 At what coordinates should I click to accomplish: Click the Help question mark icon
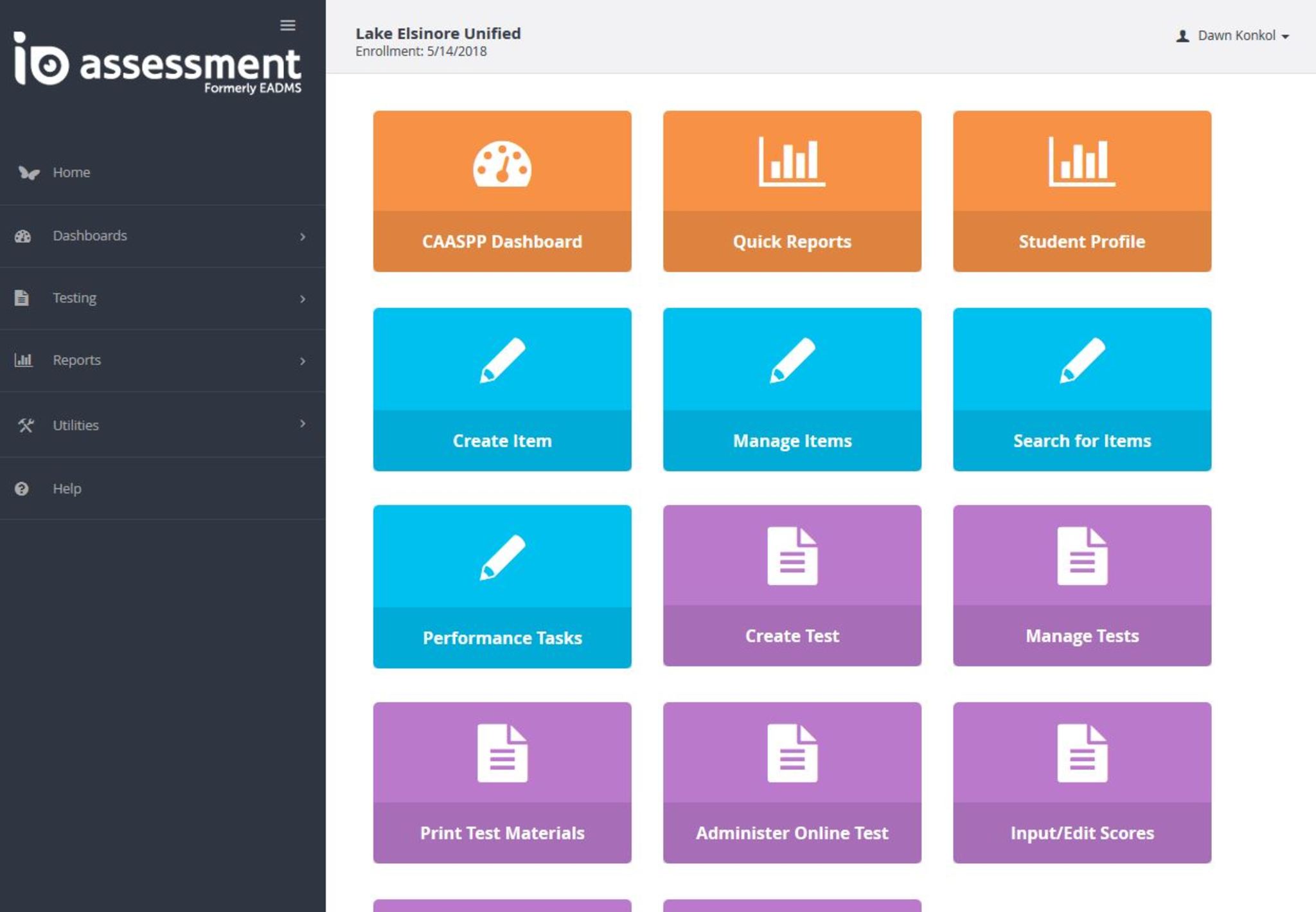[x=22, y=488]
